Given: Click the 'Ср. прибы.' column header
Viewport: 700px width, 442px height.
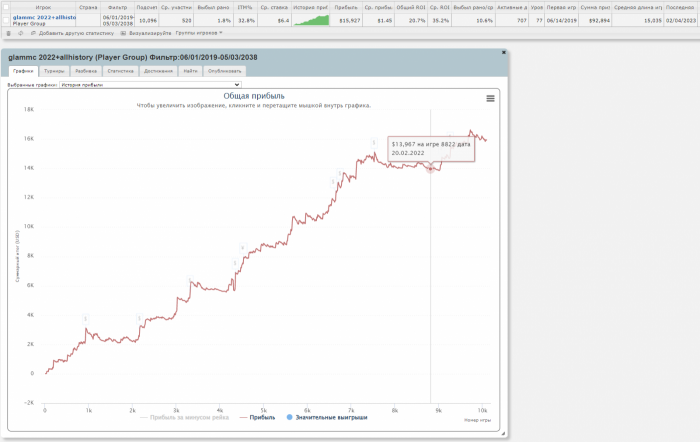Looking at the screenshot, I should (x=378, y=8).
